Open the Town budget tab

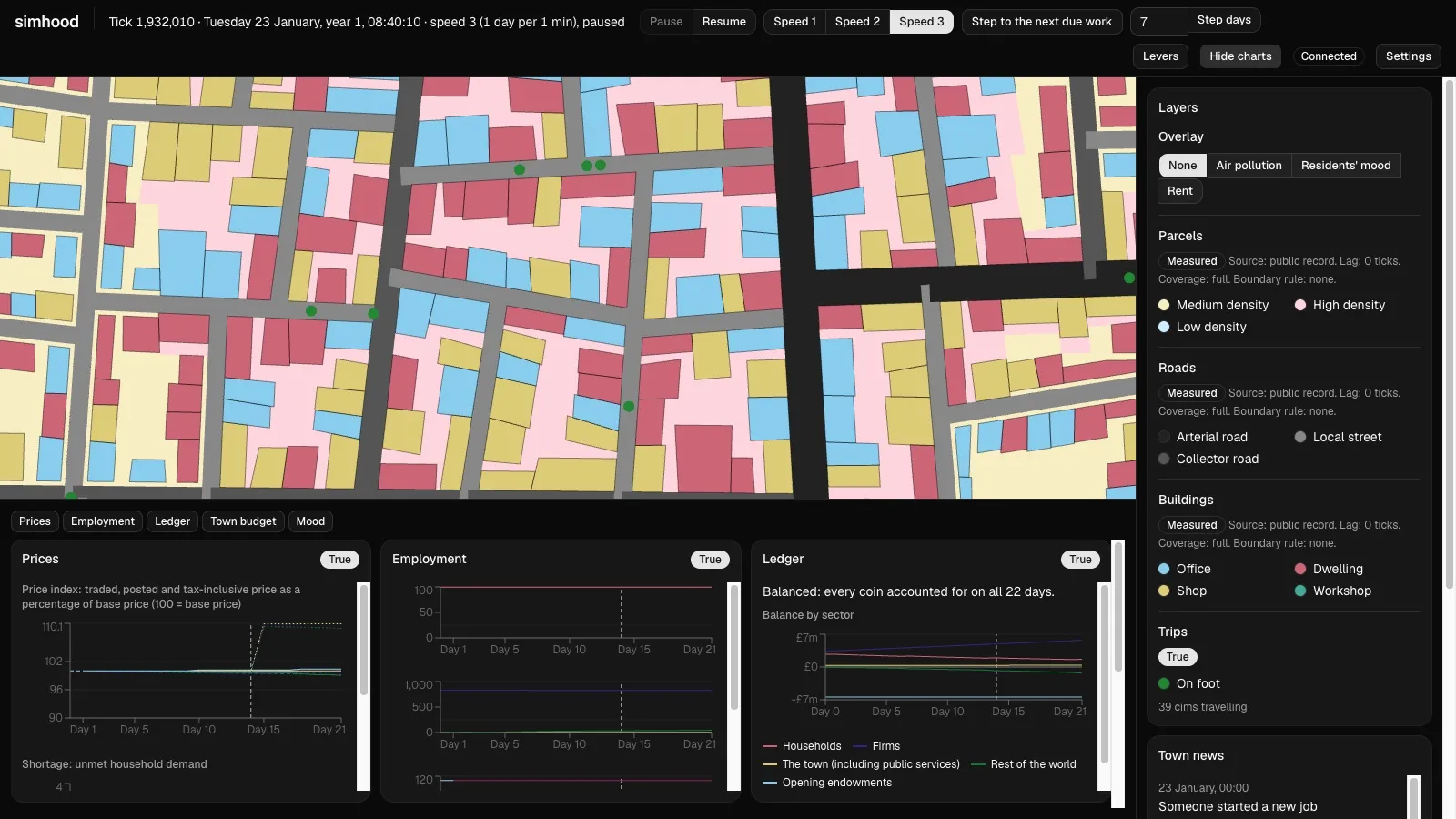click(x=243, y=521)
